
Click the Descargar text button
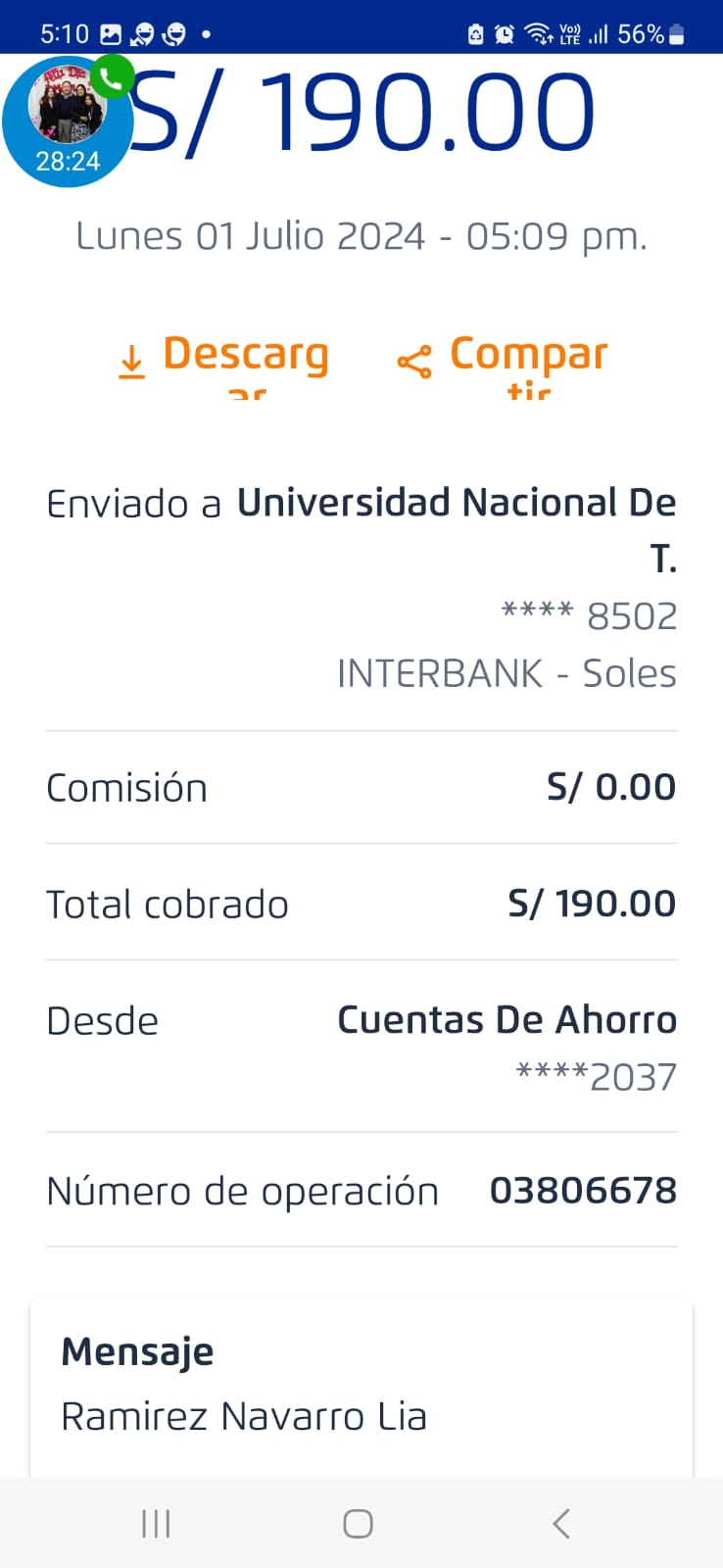click(245, 356)
